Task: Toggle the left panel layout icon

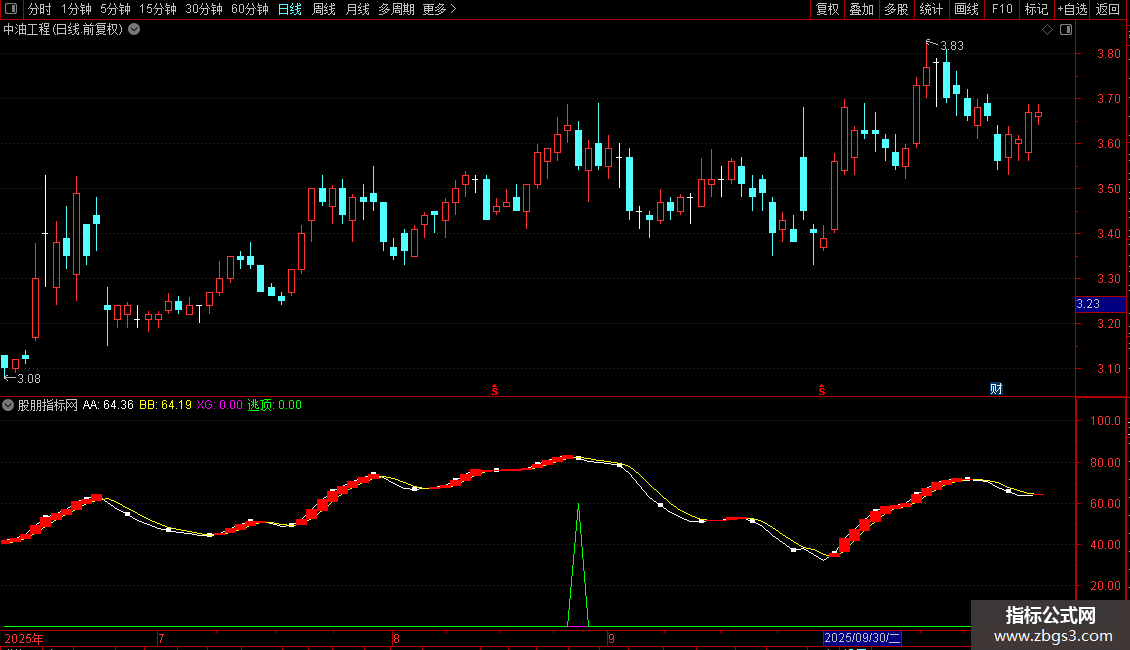Action: tap(11, 9)
